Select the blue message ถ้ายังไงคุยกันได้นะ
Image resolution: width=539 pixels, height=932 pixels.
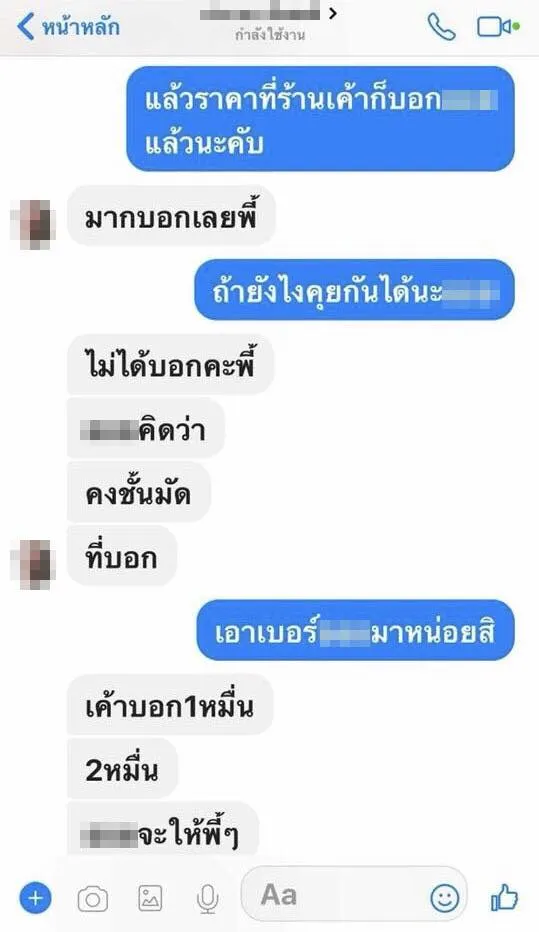[x=355, y=291]
